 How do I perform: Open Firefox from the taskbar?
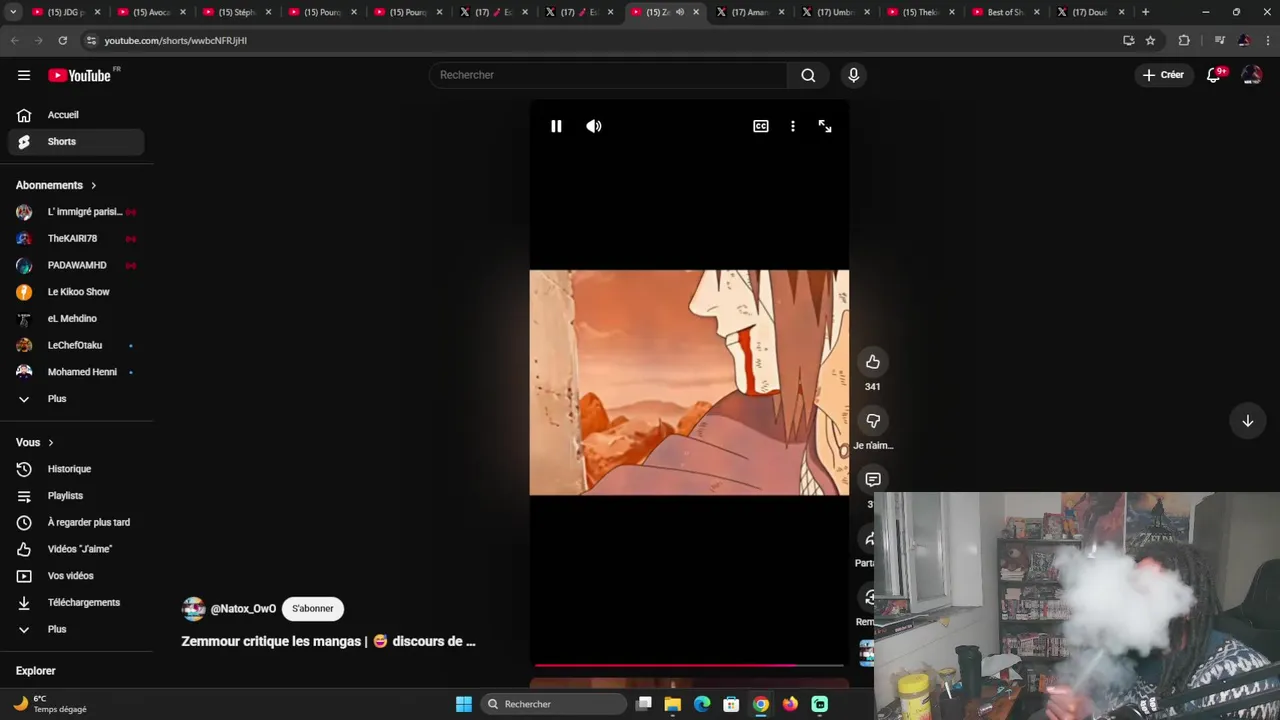tap(790, 704)
